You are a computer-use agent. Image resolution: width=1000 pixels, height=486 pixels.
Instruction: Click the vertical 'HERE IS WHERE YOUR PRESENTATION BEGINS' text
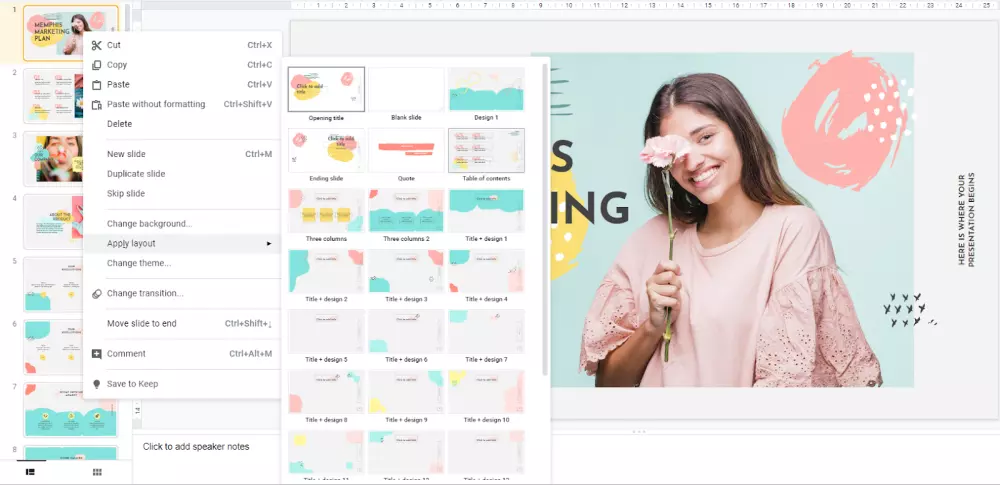click(967, 219)
